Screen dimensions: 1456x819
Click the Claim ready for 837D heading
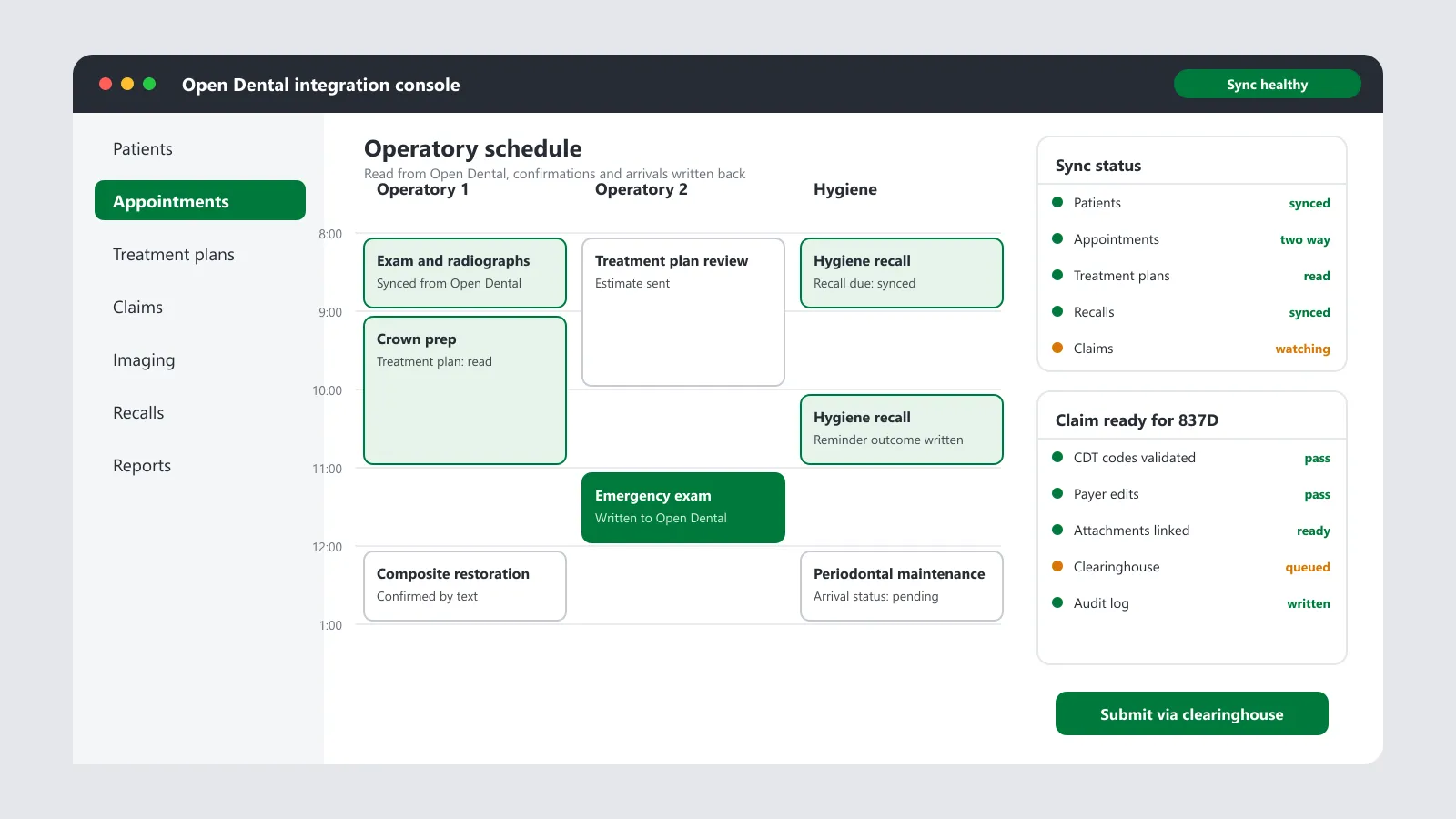1137,420
